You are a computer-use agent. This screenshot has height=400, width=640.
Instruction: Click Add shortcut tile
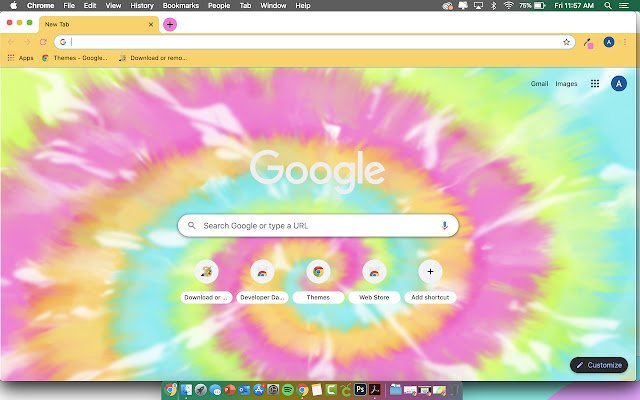point(430,281)
